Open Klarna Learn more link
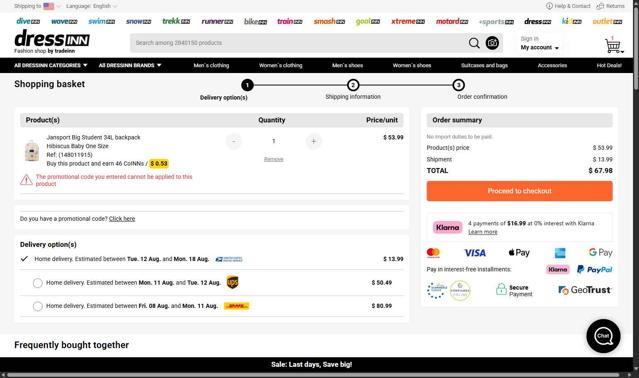The height and width of the screenshot is (378, 639). point(483,232)
